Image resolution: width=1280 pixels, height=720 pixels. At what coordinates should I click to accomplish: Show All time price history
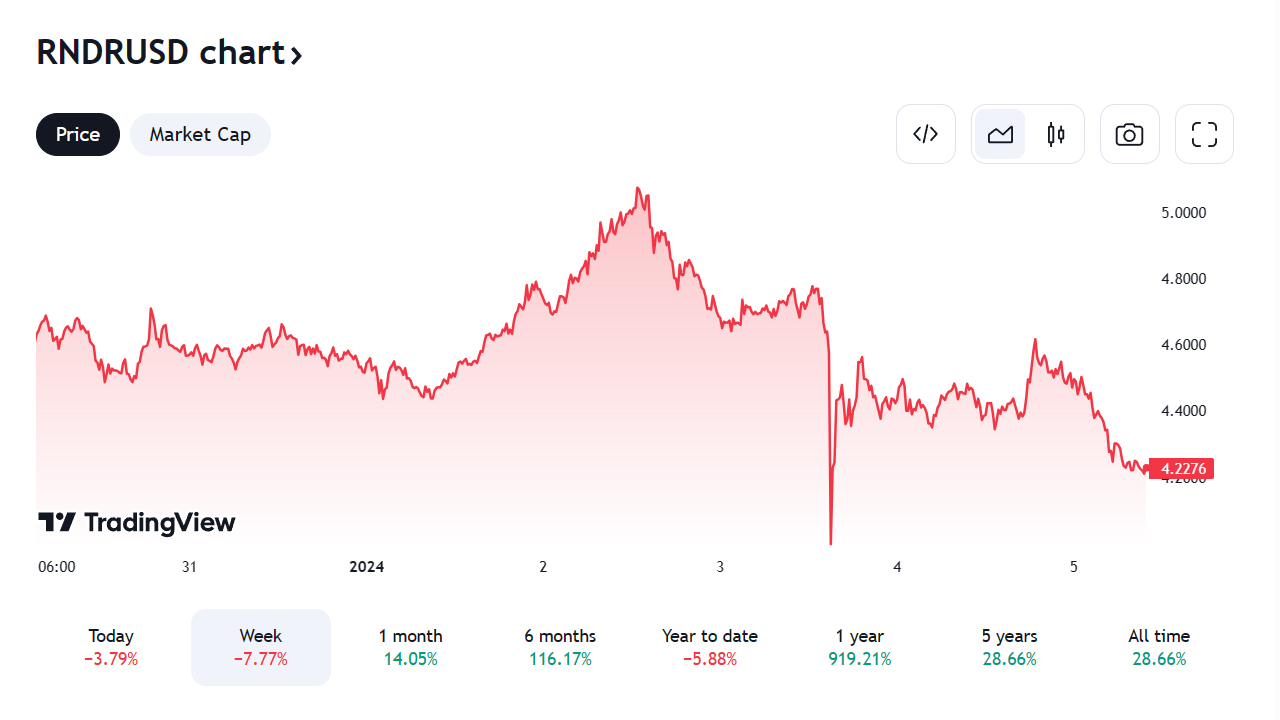coord(1159,647)
